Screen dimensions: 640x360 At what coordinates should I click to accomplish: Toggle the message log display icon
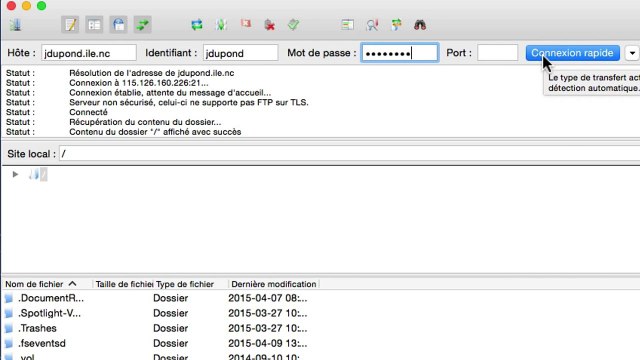(70, 25)
